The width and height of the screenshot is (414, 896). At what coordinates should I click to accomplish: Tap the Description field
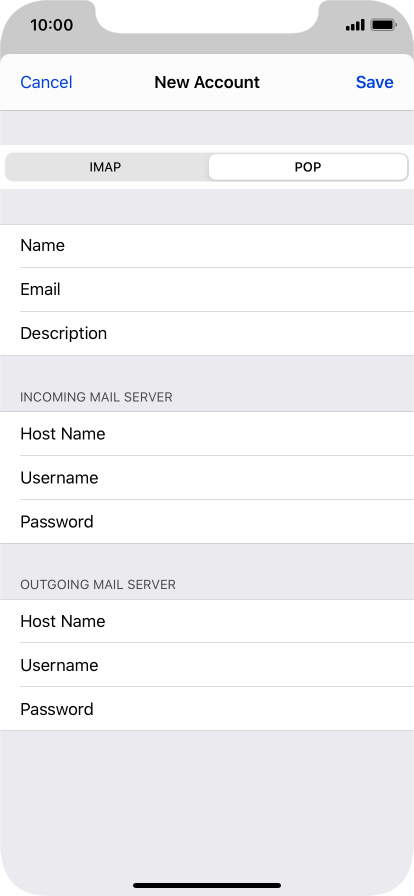tap(207, 334)
